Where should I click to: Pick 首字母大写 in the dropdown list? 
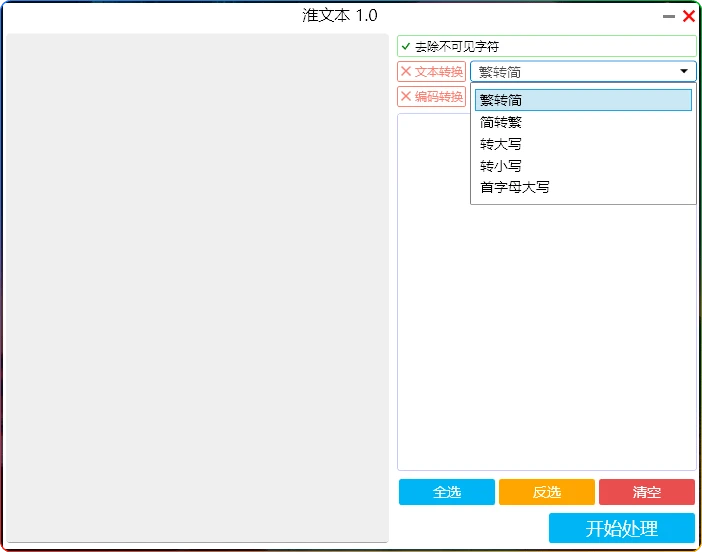pos(583,188)
